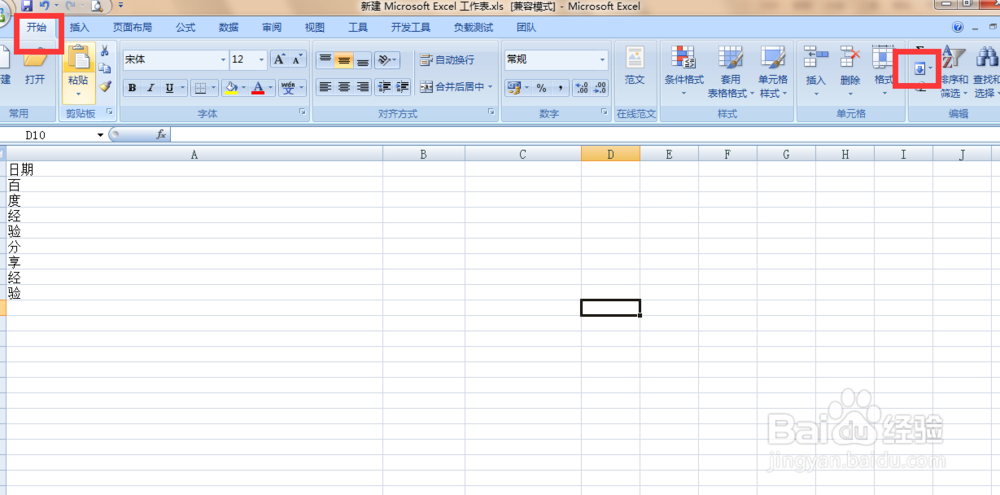Toggle Align Text Right
This screenshot has width=1000, height=495.
[363, 87]
